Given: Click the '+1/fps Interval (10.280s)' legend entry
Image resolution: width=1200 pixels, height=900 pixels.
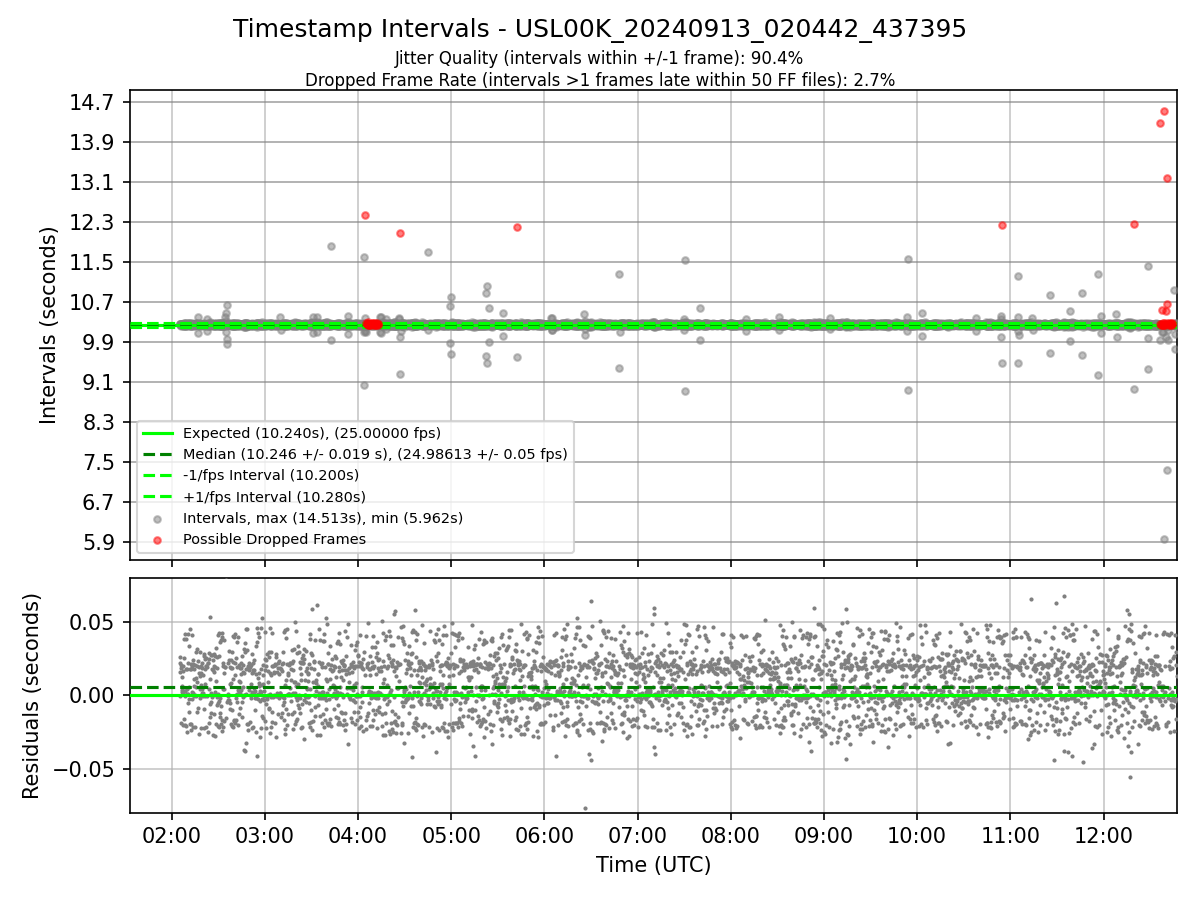Looking at the screenshot, I should (x=274, y=496).
